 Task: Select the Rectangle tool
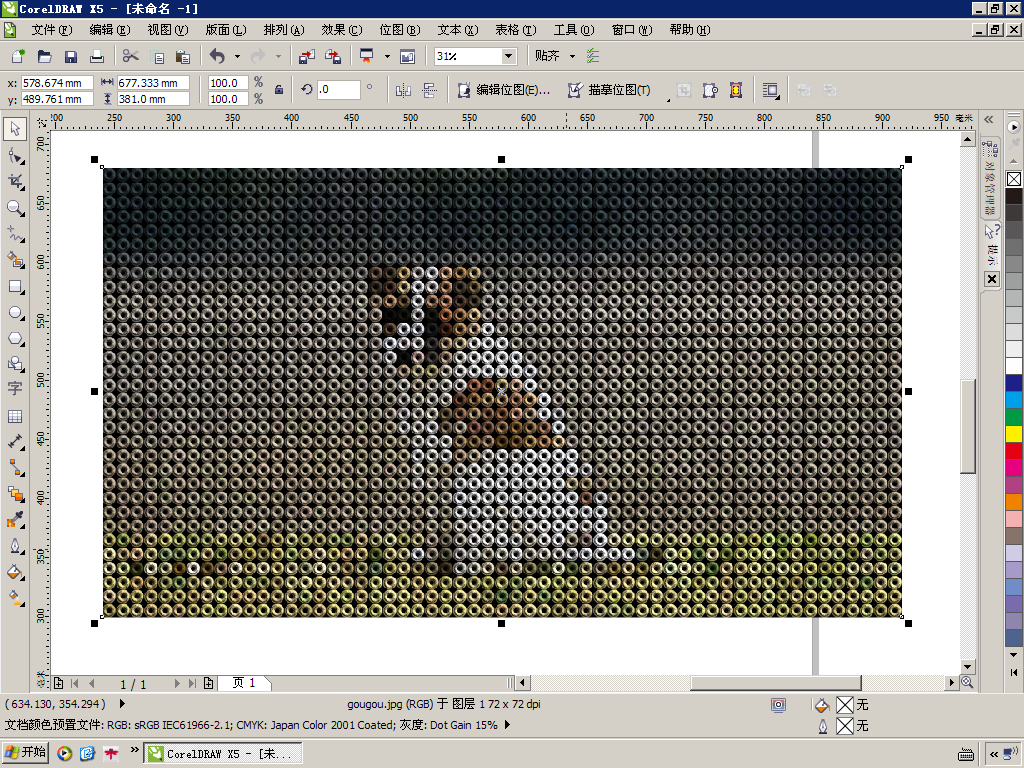16,287
